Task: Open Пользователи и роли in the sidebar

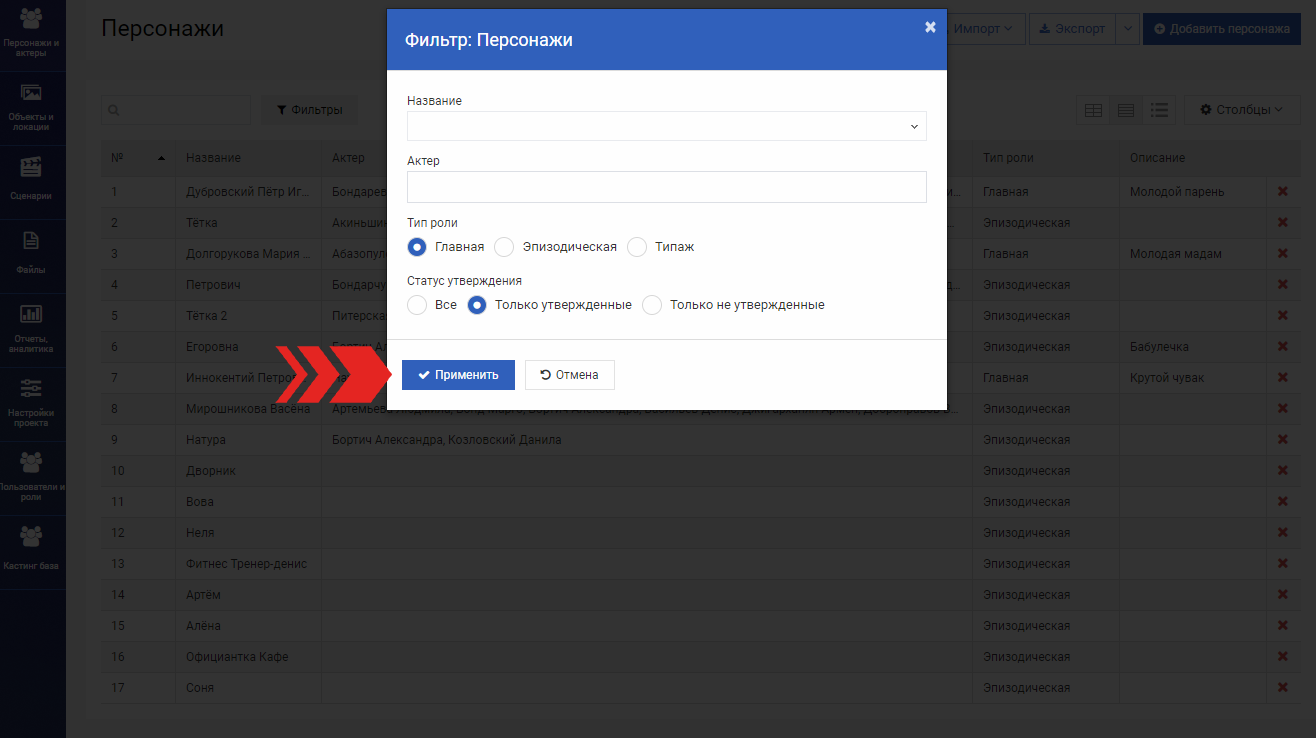Action: [x=32, y=477]
